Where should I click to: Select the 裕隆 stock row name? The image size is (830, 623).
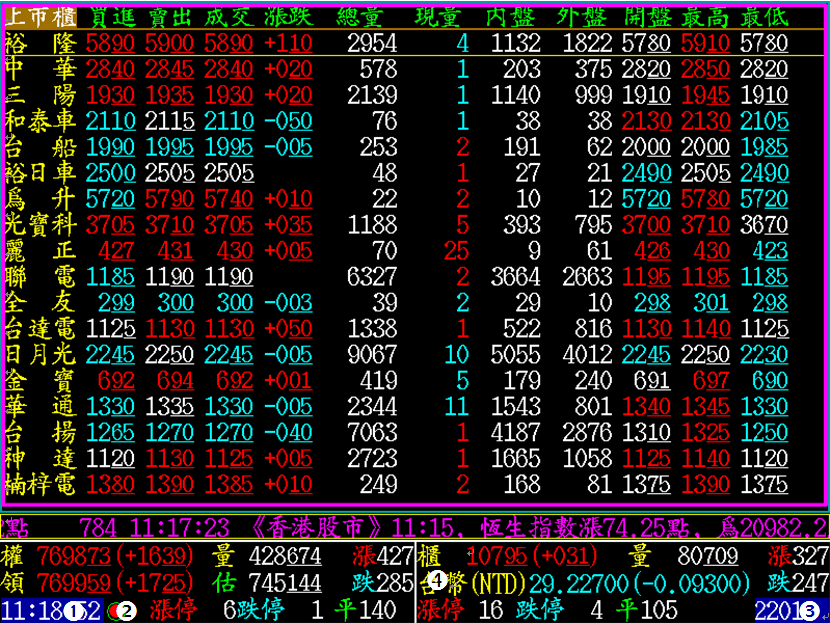click(x=40, y=43)
